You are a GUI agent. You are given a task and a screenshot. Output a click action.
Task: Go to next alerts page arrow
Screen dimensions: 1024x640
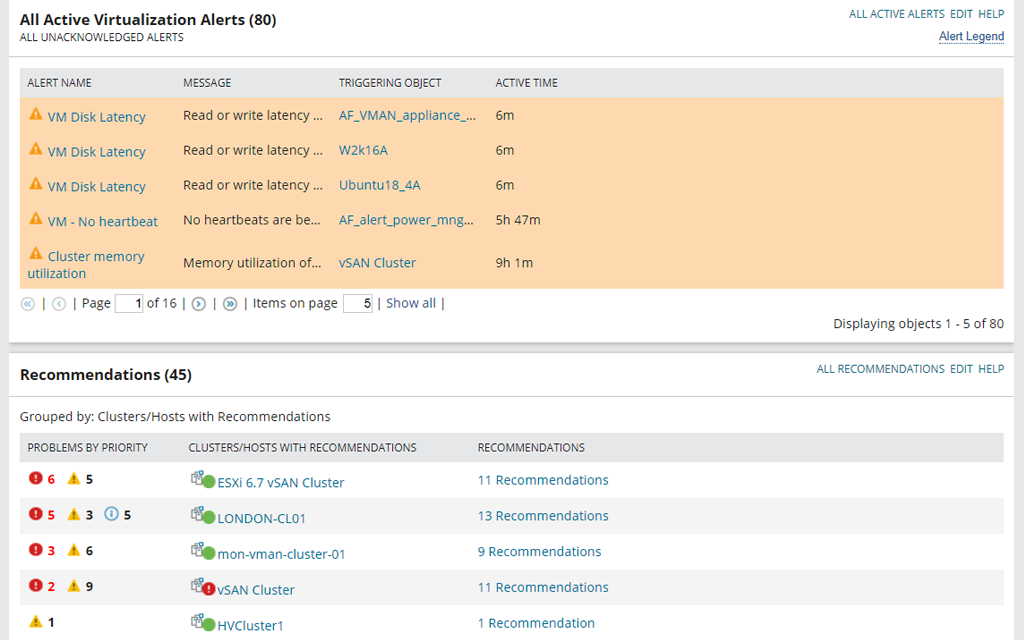click(x=199, y=304)
